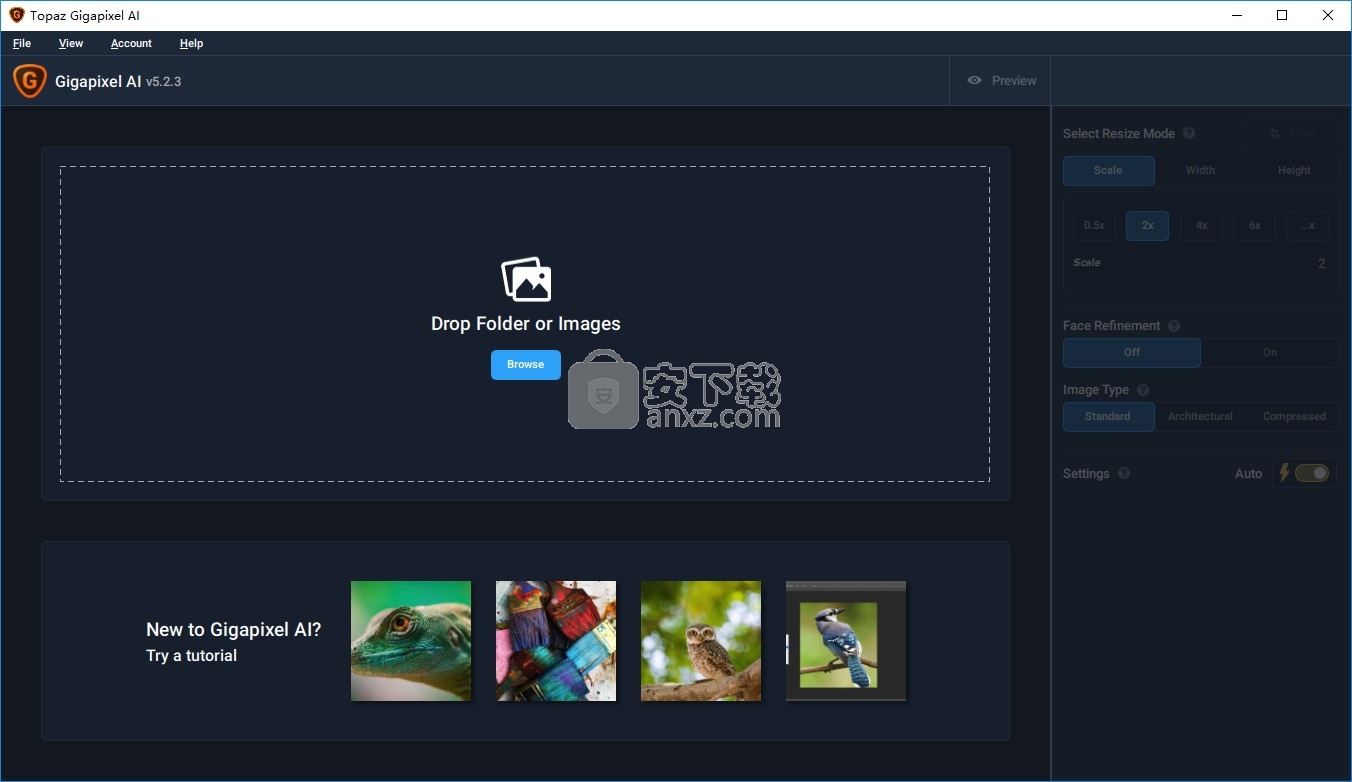Choose the 2x scale preset
The image size is (1352, 782).
(1147, 225)
